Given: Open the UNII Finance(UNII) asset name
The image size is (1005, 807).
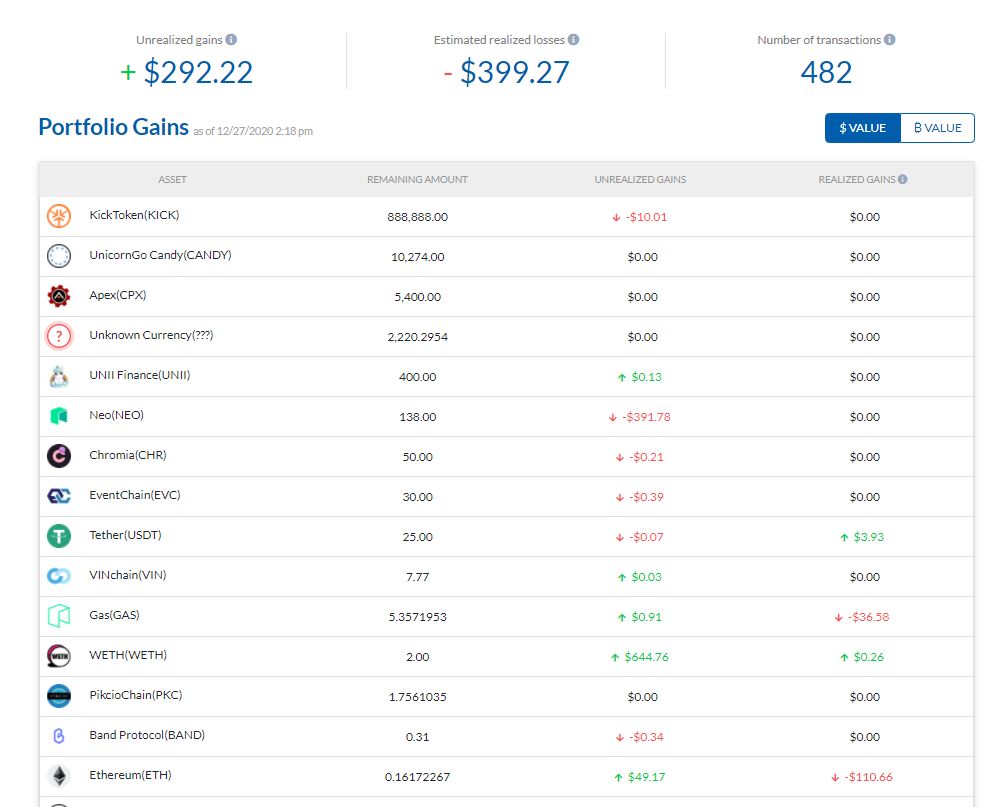Looking at the screenshot, I should click(x=139, y=375).
